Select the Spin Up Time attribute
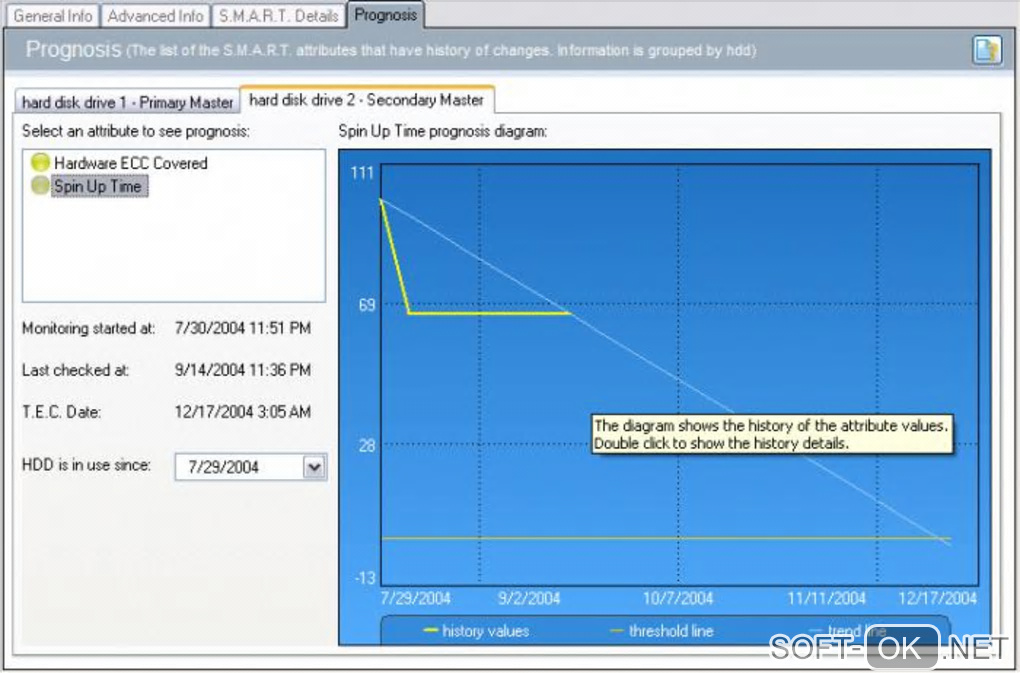Screen dimensions: 1020x673 [98, 186]
